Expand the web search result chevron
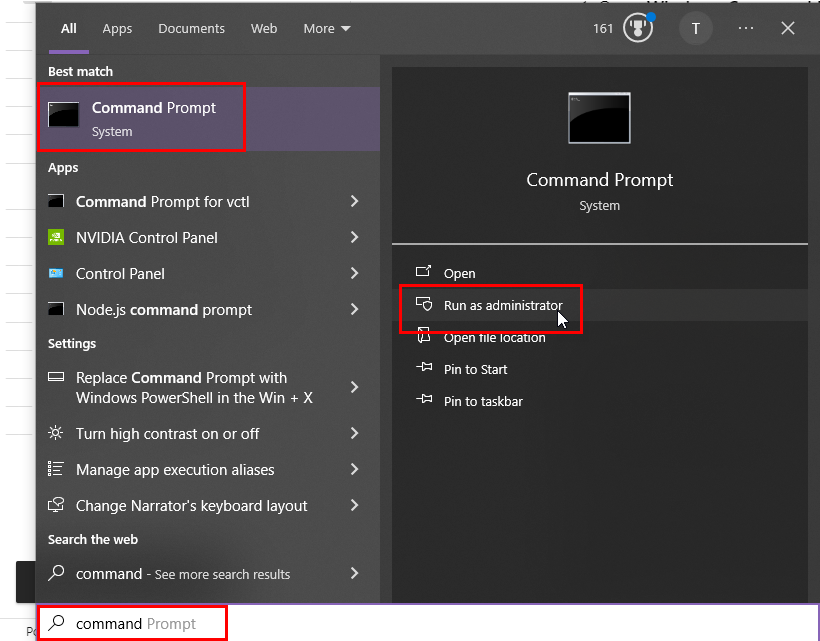The height and width of the screenshot is (641, 820). (355, 574)
